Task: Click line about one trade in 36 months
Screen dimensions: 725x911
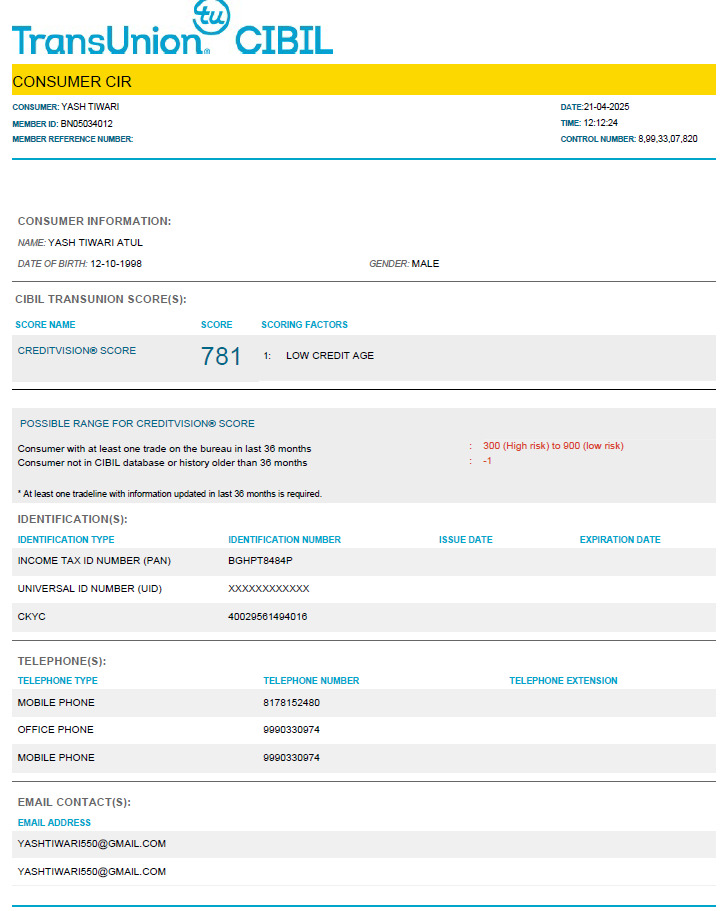Action: click(164, 449)
